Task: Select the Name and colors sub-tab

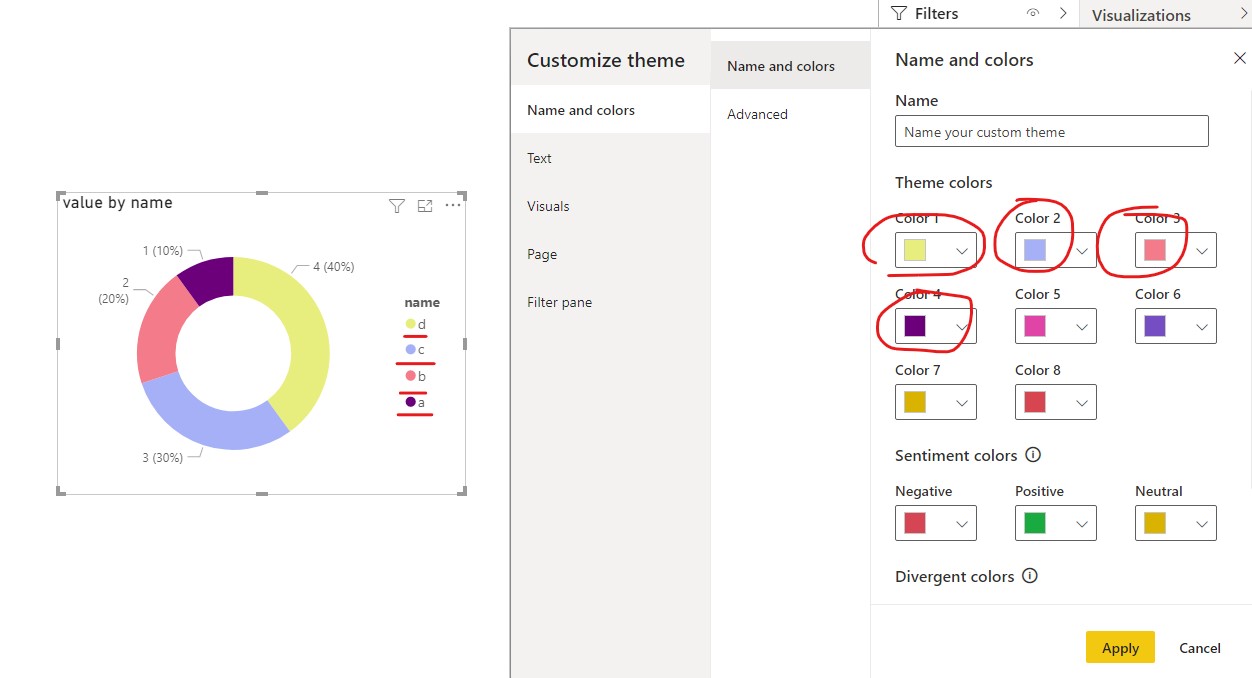Action: 790,66
